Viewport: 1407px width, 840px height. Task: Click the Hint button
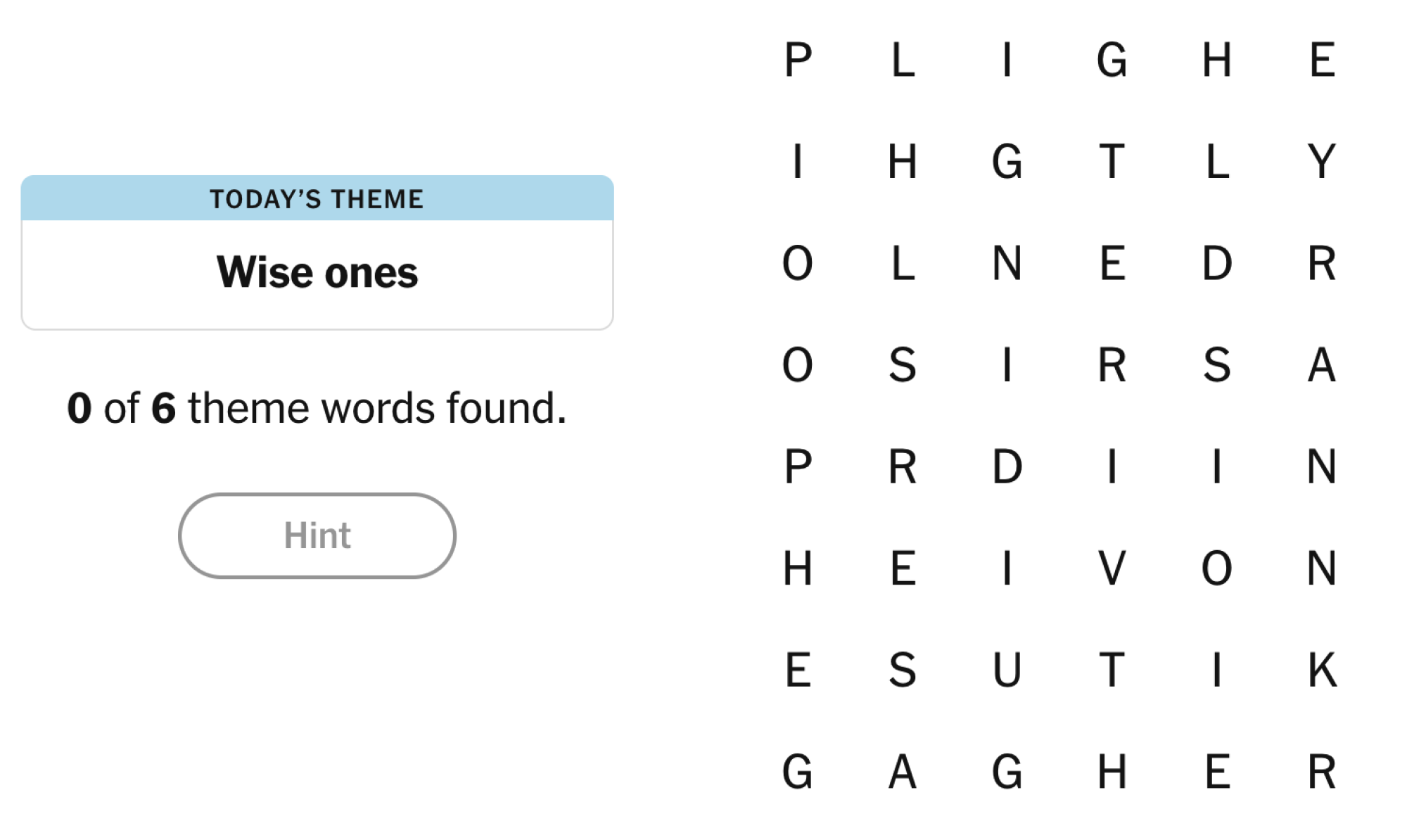tap(317, 535)
